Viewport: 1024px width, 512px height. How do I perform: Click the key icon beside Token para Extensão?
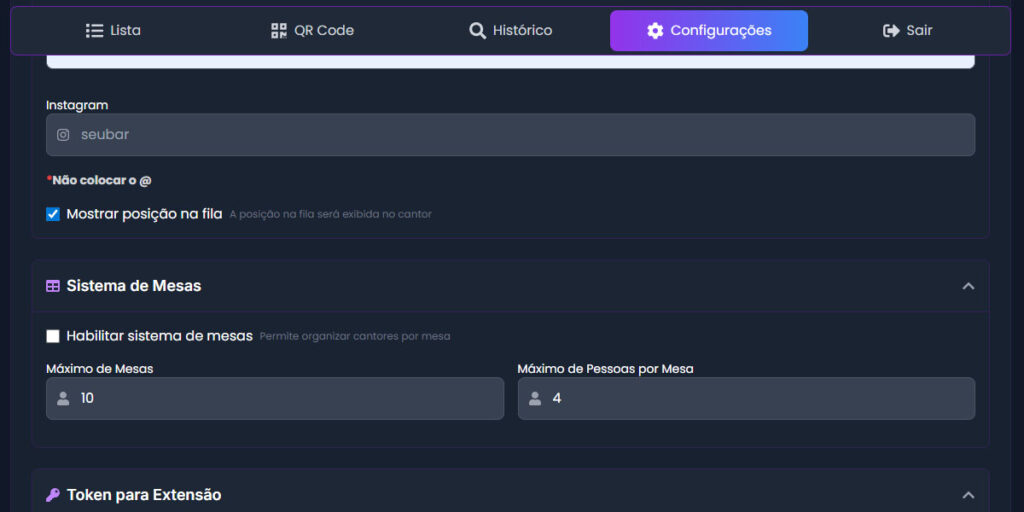tap(53, 495)
